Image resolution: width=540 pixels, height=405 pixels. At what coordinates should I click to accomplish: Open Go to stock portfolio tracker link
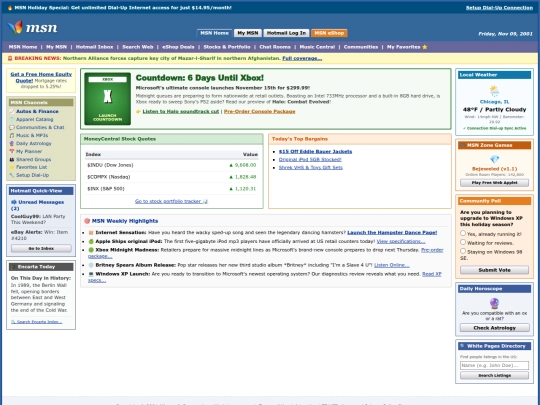point(171,201)
